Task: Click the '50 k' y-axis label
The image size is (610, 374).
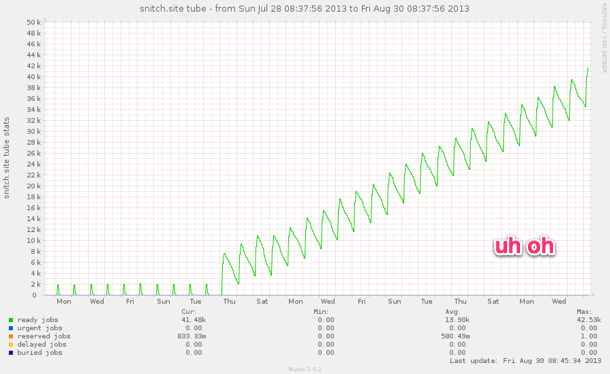Action: pyautogui.click(x=34, y=22)
